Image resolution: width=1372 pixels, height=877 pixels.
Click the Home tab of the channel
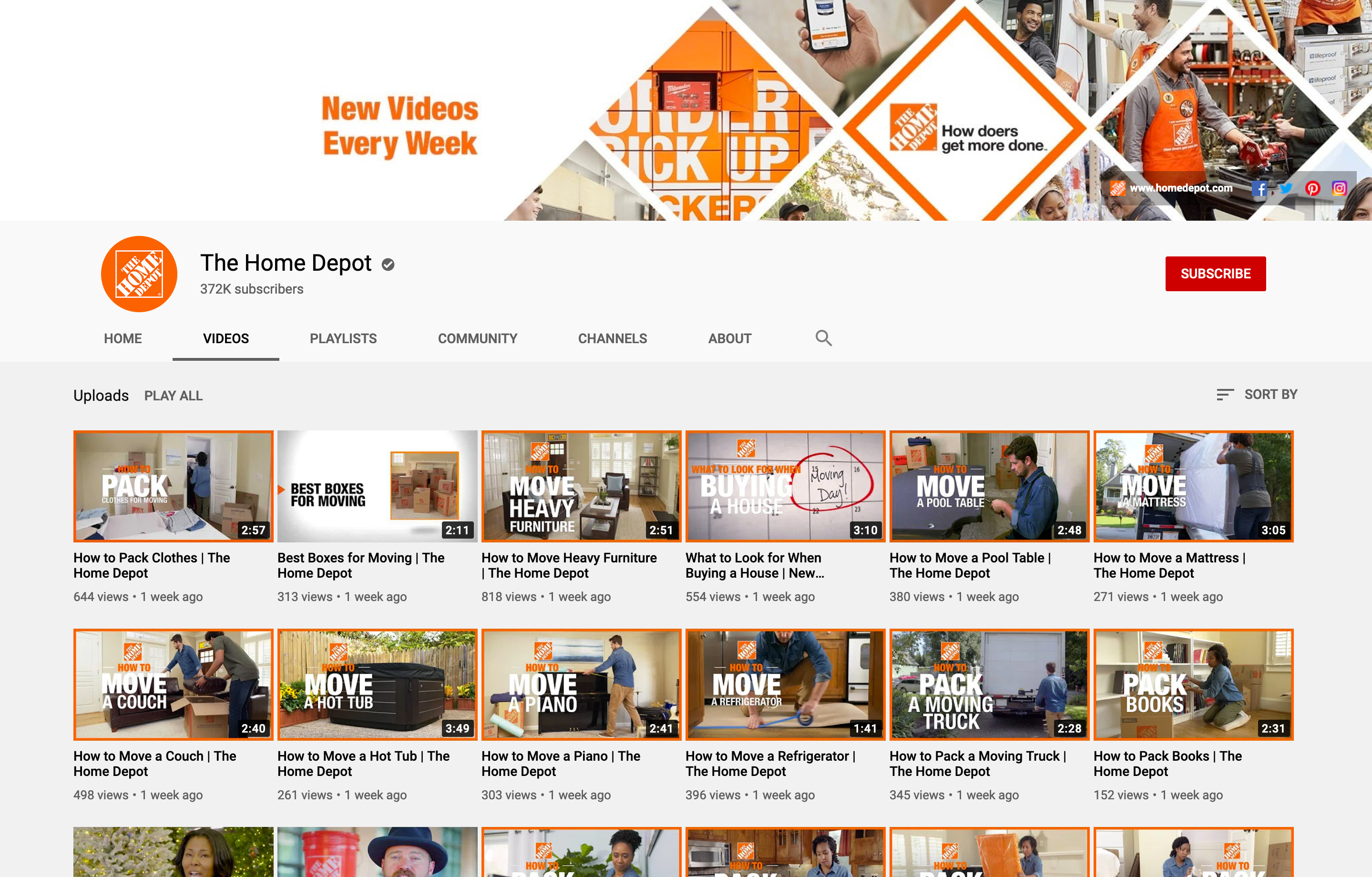pos(123,339)
